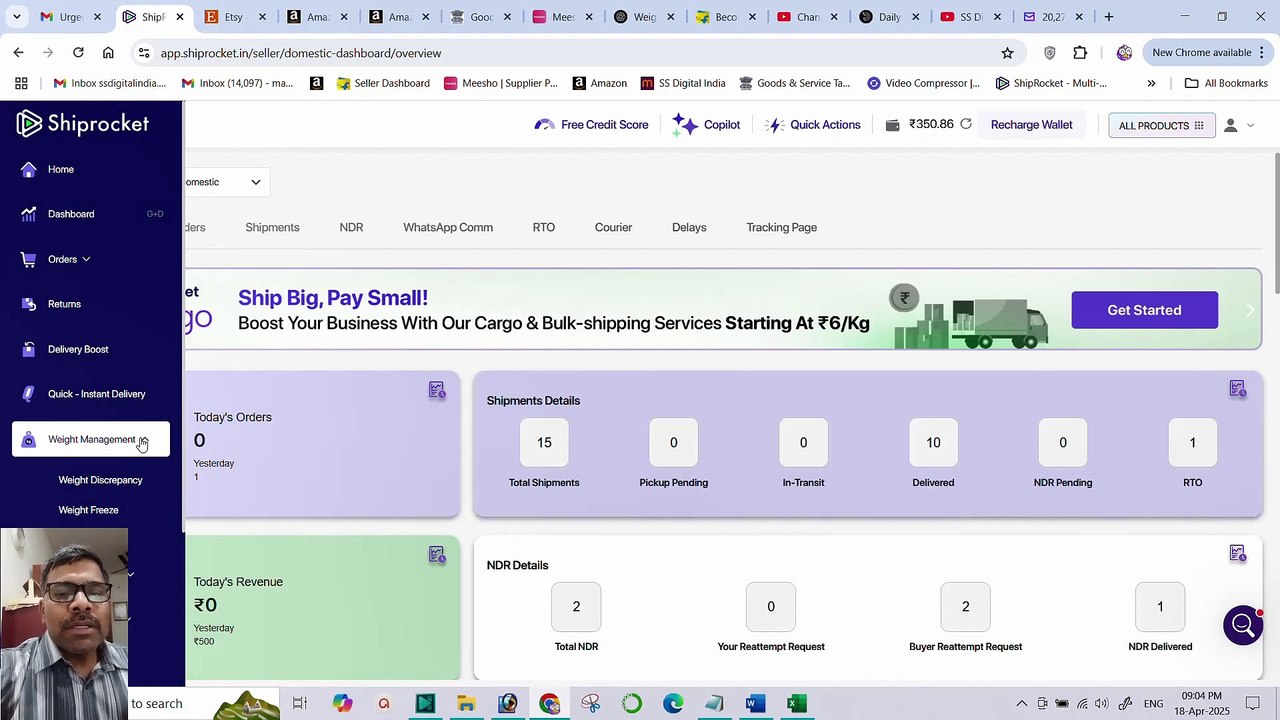Screen dimensions: 1280x720
Task: Go back in browser
Action: click(19, 53)
